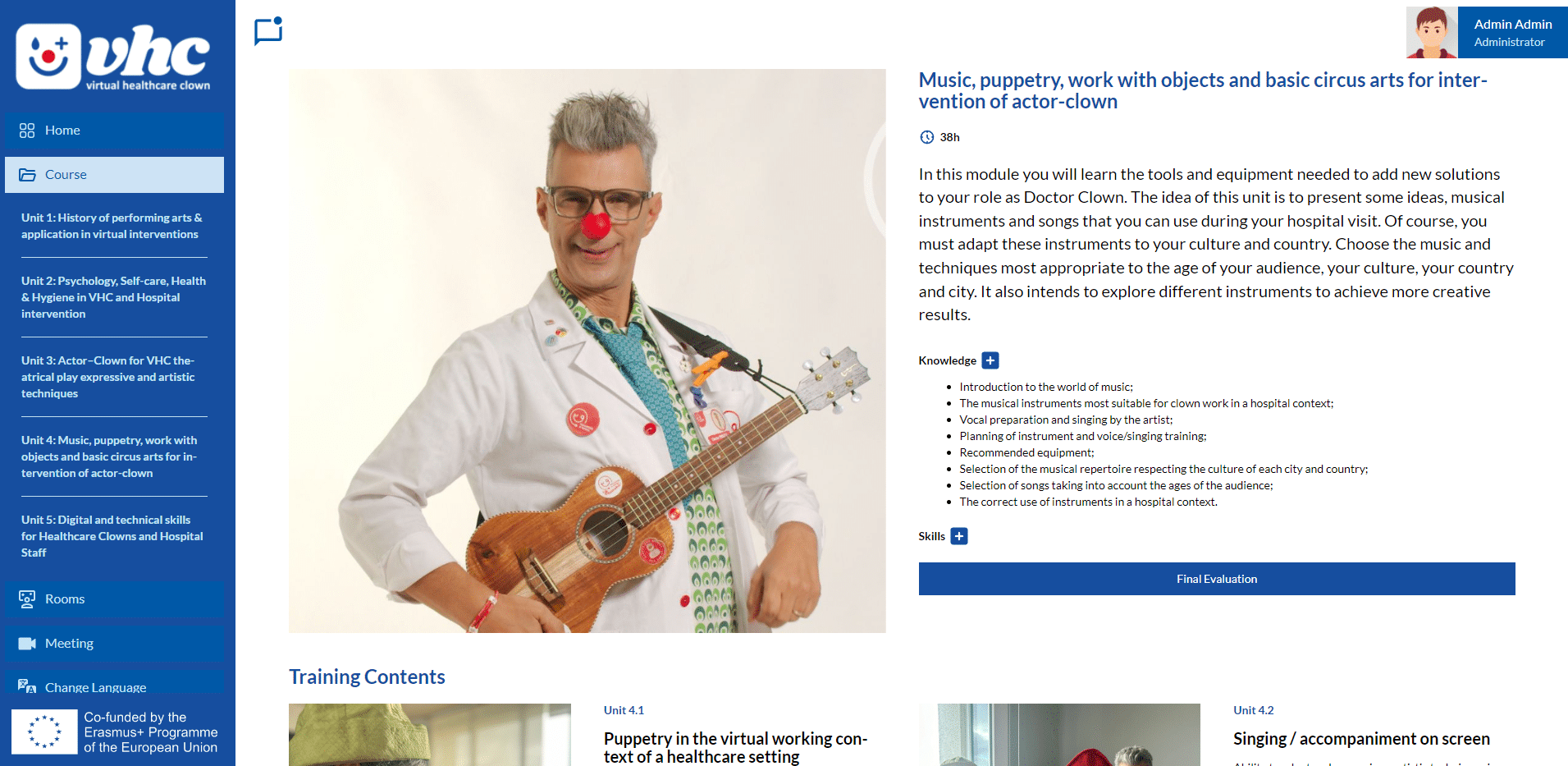Image resolution: width=1568 pixels, height=766 pixels.
Task: Click the clown with ukulele course image
Action: click(x=587, y=351)
